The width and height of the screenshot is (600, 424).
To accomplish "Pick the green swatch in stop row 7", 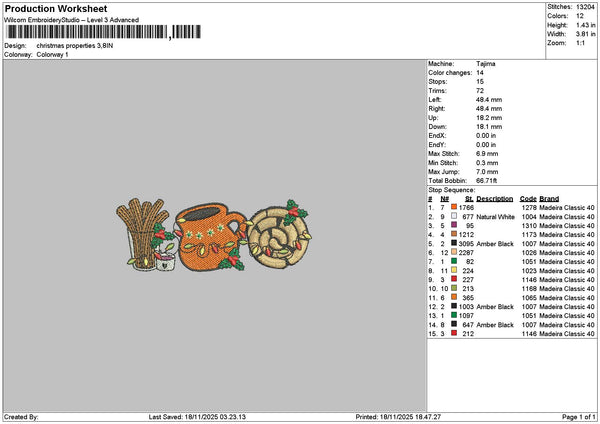I will coord(454,261).
